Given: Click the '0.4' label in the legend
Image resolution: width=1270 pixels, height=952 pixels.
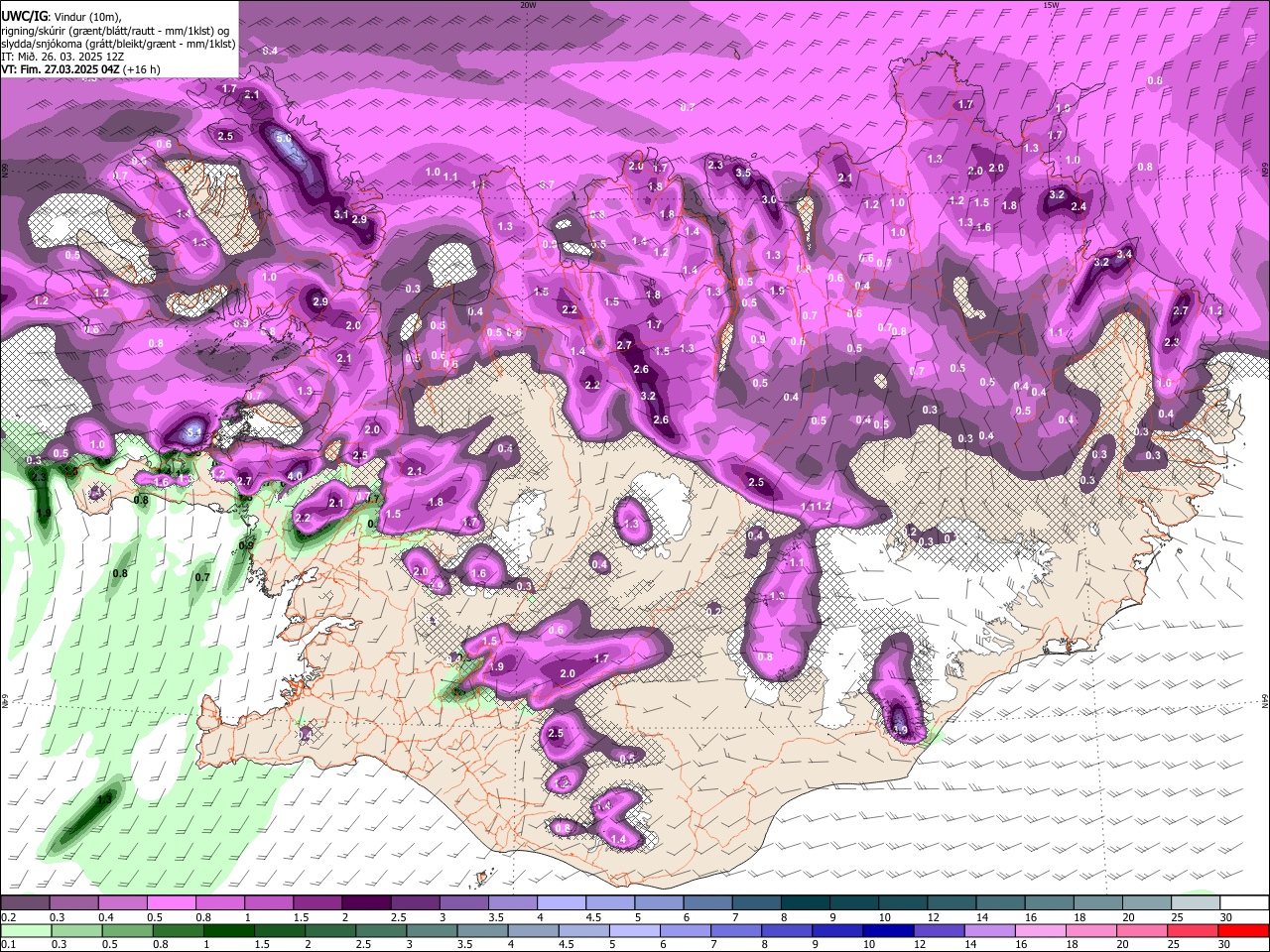Looking at the screenshot, I should click(105, 917).
